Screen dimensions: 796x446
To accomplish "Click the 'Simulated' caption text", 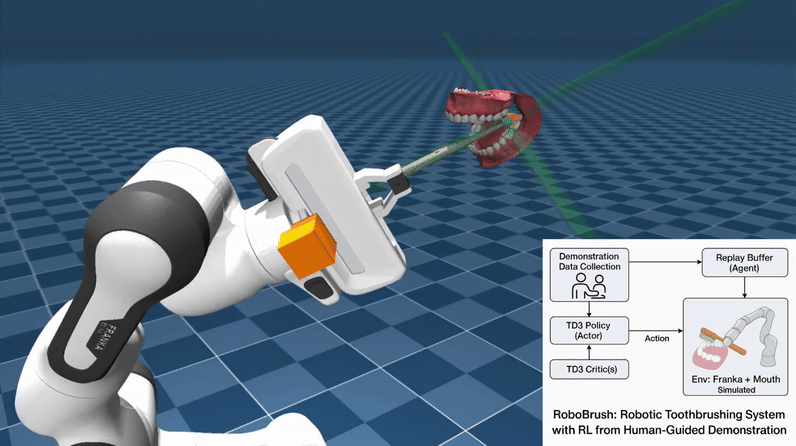I will tap(736, 390).
